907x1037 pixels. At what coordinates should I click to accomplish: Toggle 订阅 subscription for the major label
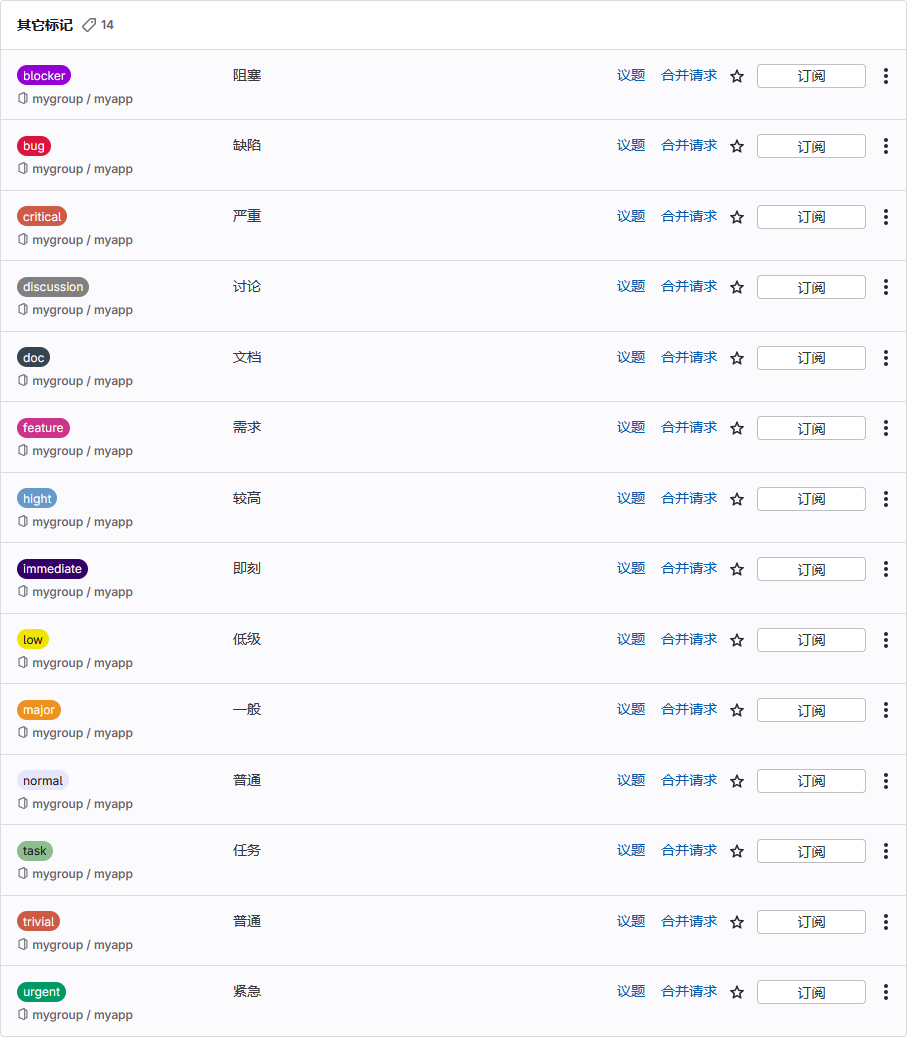pos(811,710)
